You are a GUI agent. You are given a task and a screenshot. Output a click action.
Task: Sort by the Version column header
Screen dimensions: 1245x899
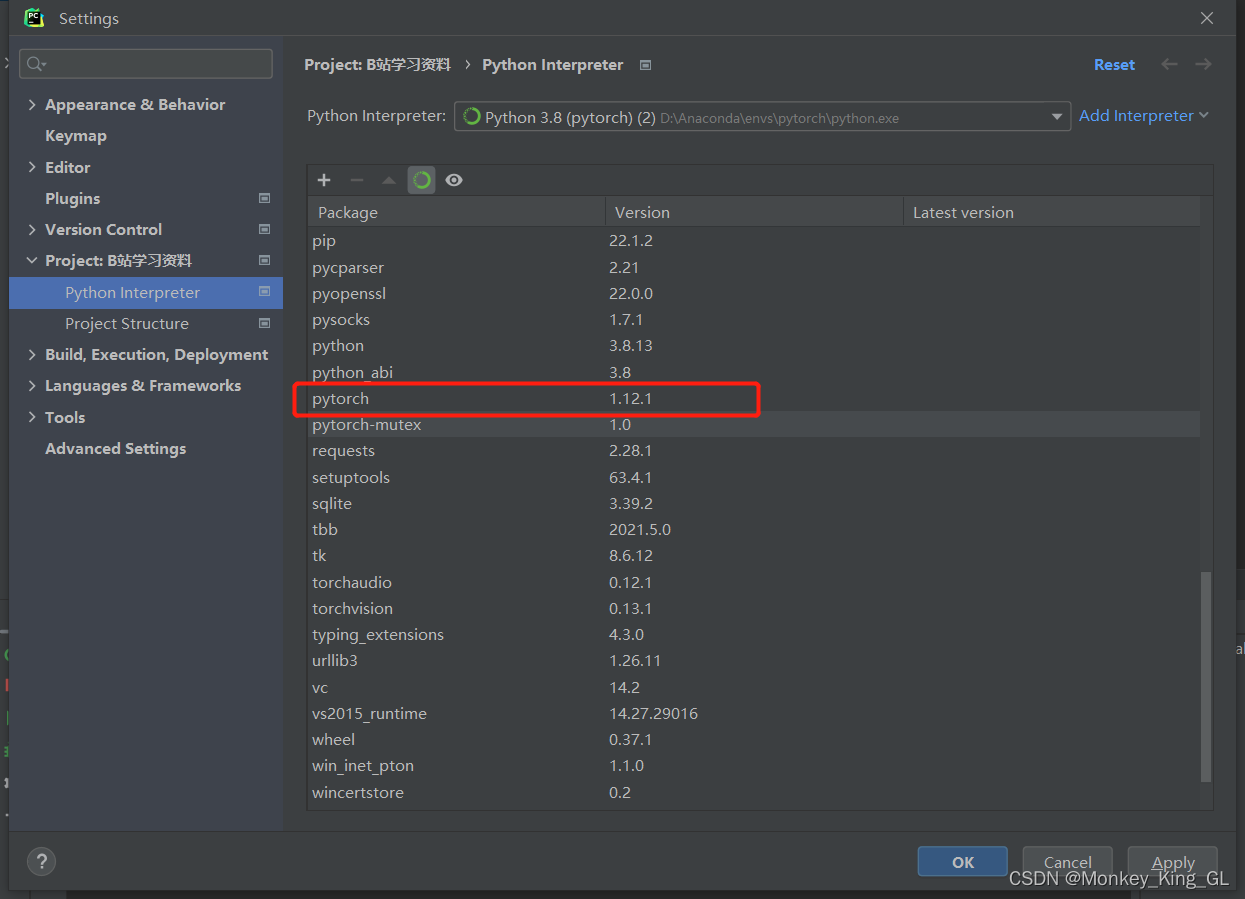[754, 212]
